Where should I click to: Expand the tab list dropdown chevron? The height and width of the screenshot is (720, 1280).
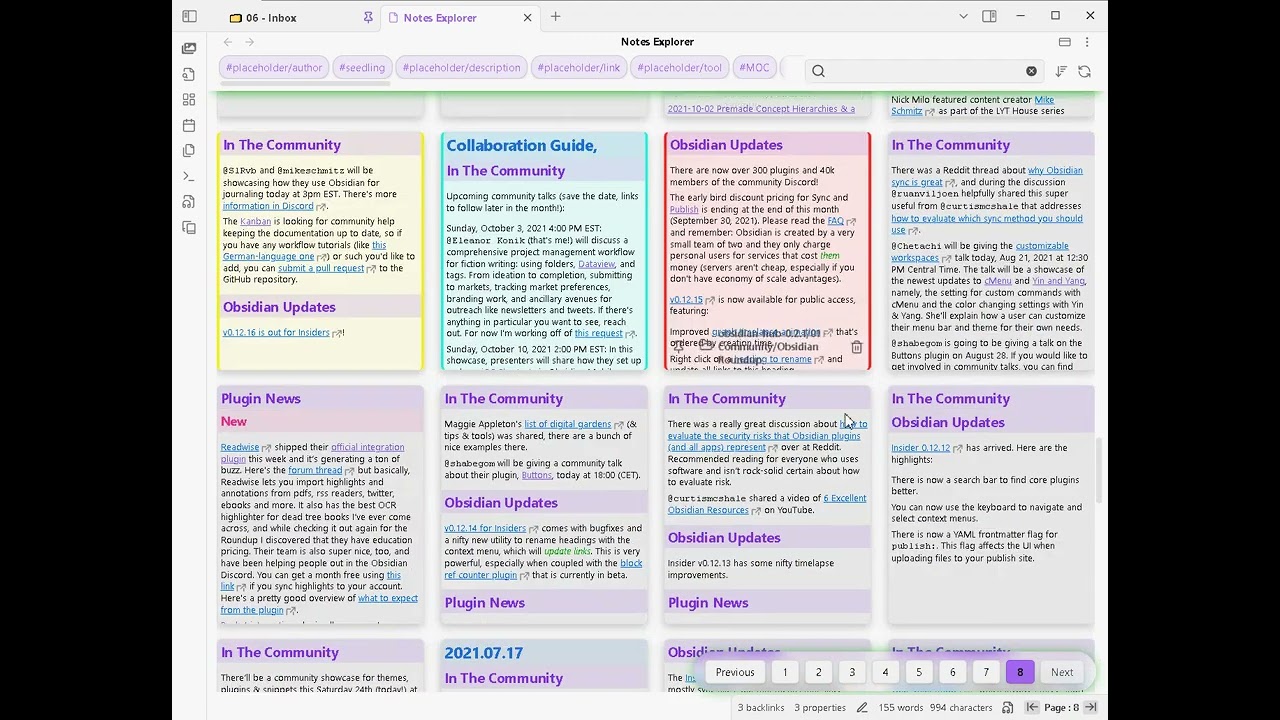[963, 16]
